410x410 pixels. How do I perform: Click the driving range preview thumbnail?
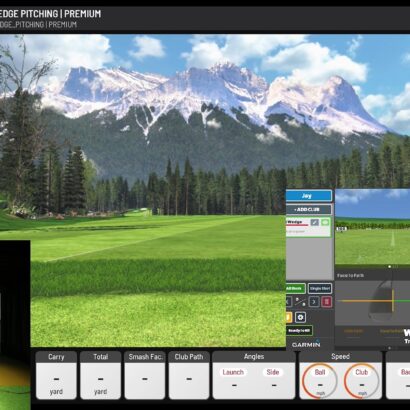click(373, 227)
